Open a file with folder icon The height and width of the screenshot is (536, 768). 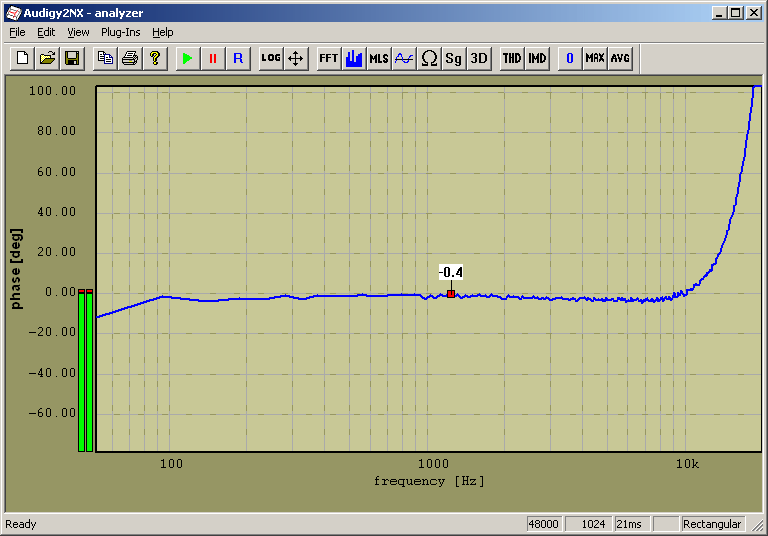[47, 58]
